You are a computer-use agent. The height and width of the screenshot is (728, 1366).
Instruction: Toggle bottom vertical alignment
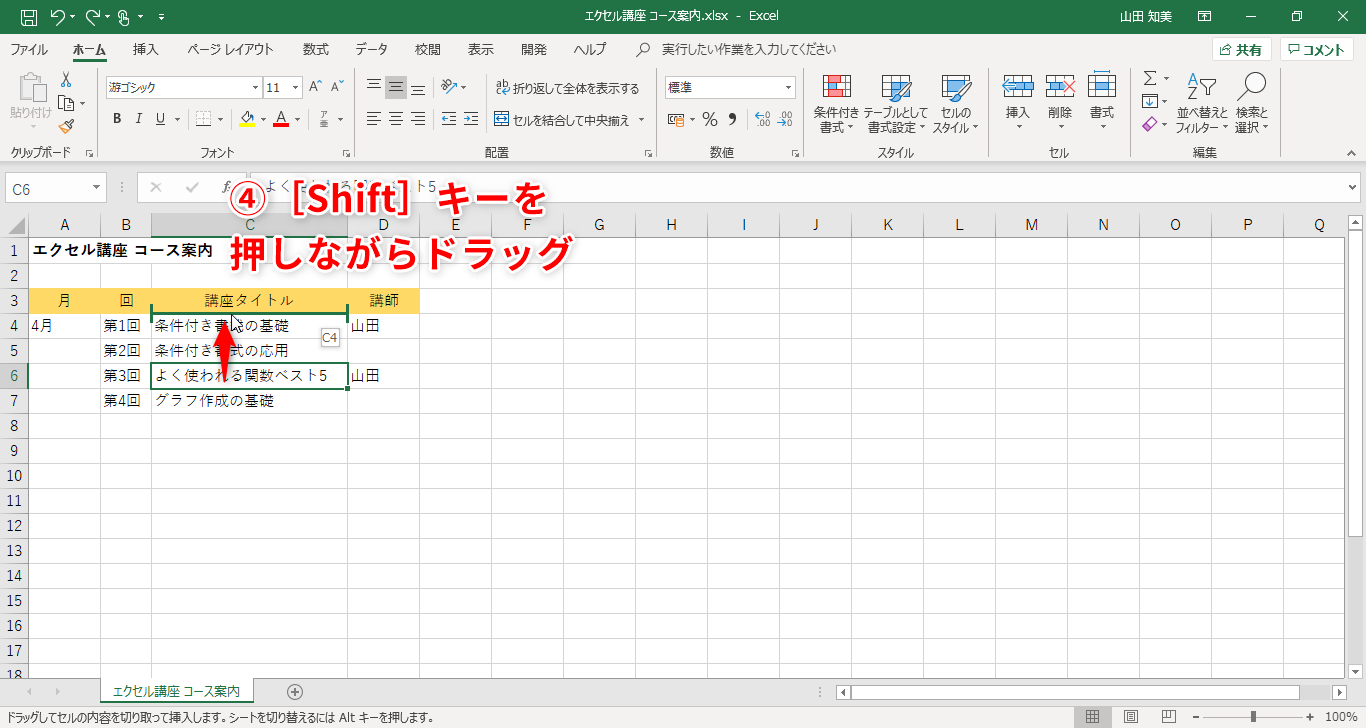(x=418, y=87)
